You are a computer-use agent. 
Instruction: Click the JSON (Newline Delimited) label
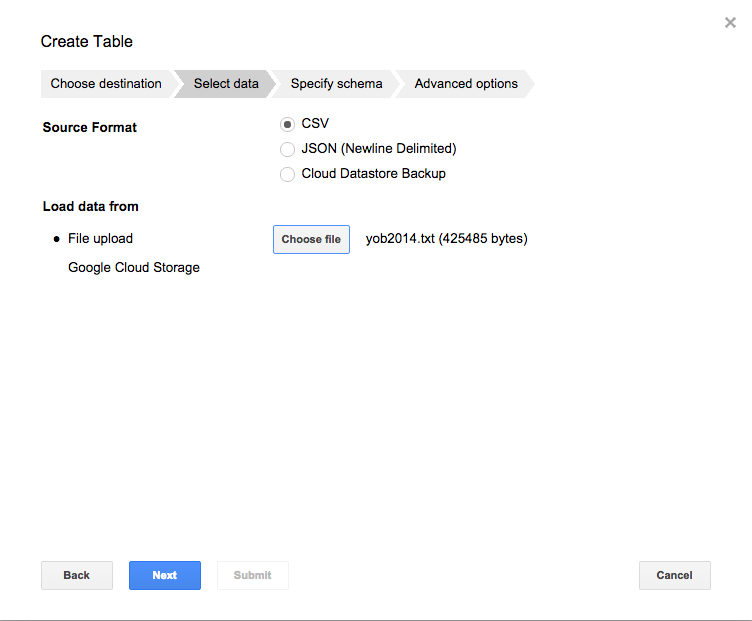pyautogui.click(x=379, y=149)
